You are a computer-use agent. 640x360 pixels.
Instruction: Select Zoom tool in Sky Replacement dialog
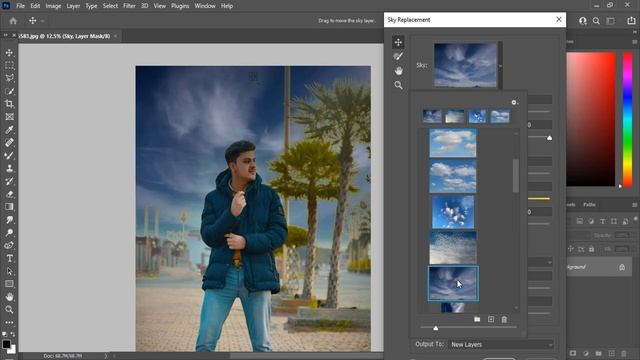point(398,85)
